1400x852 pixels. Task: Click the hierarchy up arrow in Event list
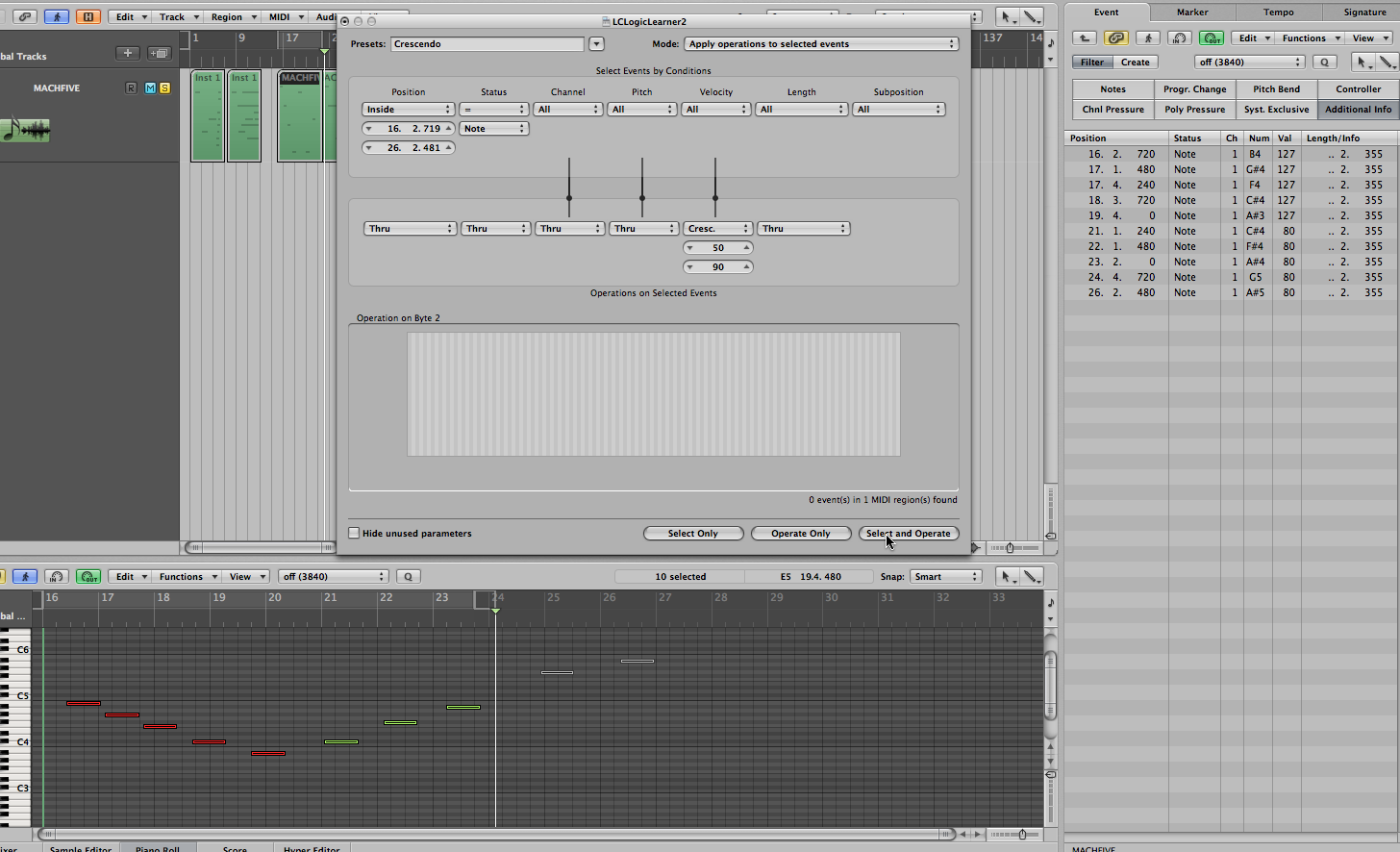point(1084,38)
